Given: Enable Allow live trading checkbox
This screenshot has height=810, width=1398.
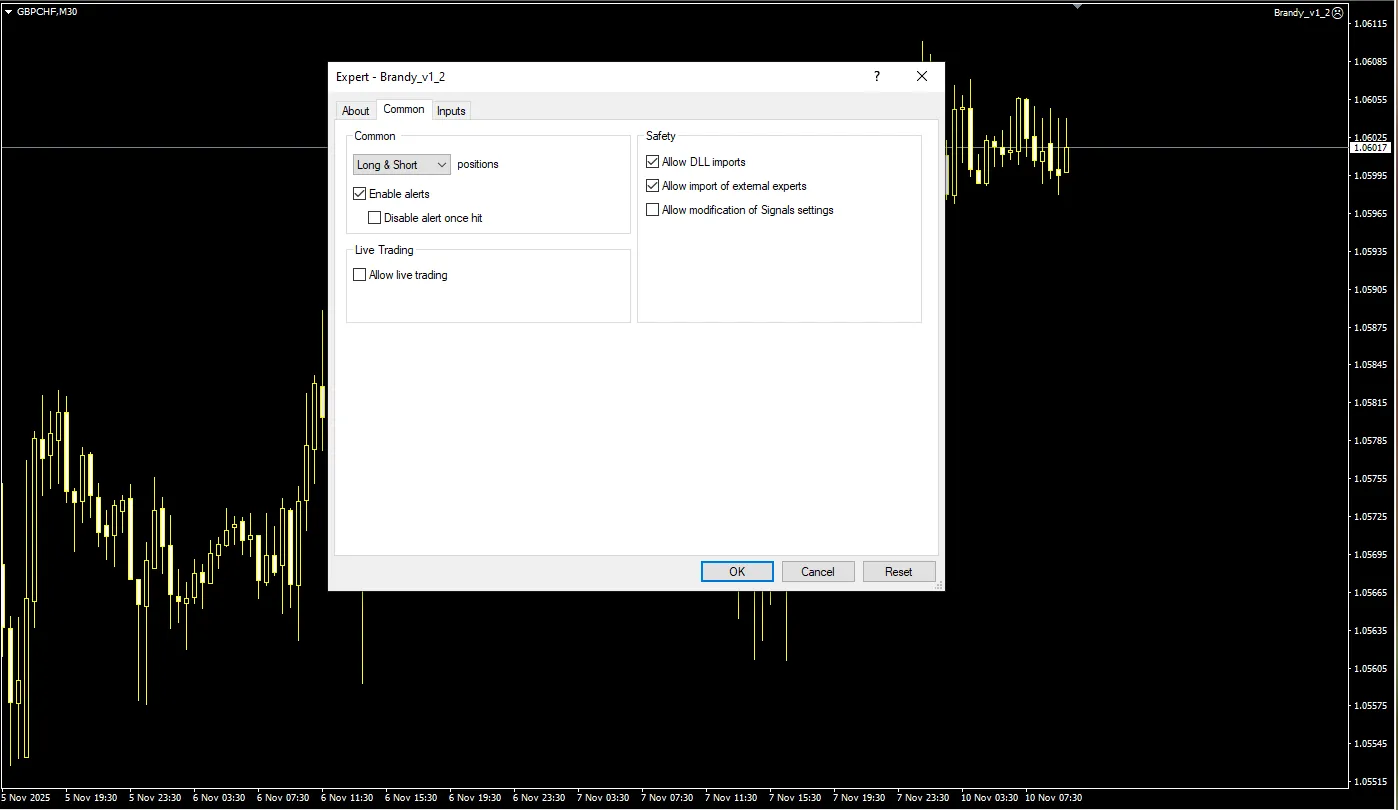Looking at the screenshot, I should point(360,275).
